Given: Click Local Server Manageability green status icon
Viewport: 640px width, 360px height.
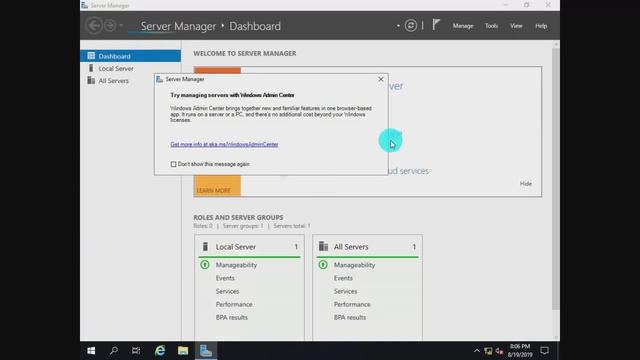Looking at the screenshot, I should [205, 265].
